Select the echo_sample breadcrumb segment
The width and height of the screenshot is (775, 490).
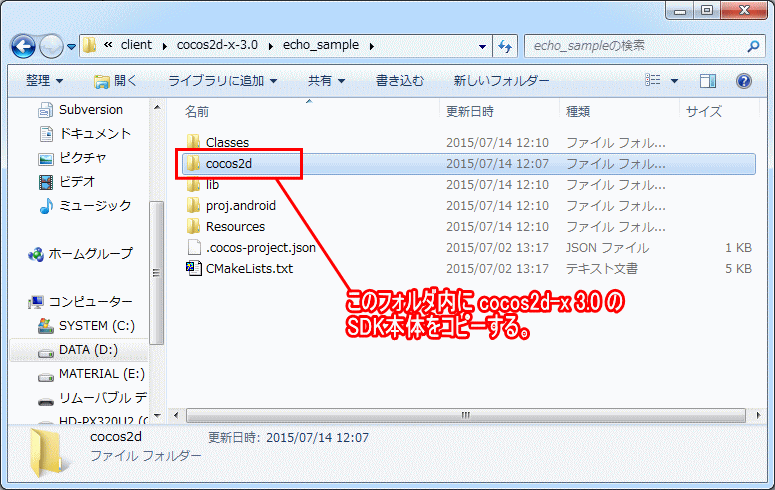click(x=321, y=45)
